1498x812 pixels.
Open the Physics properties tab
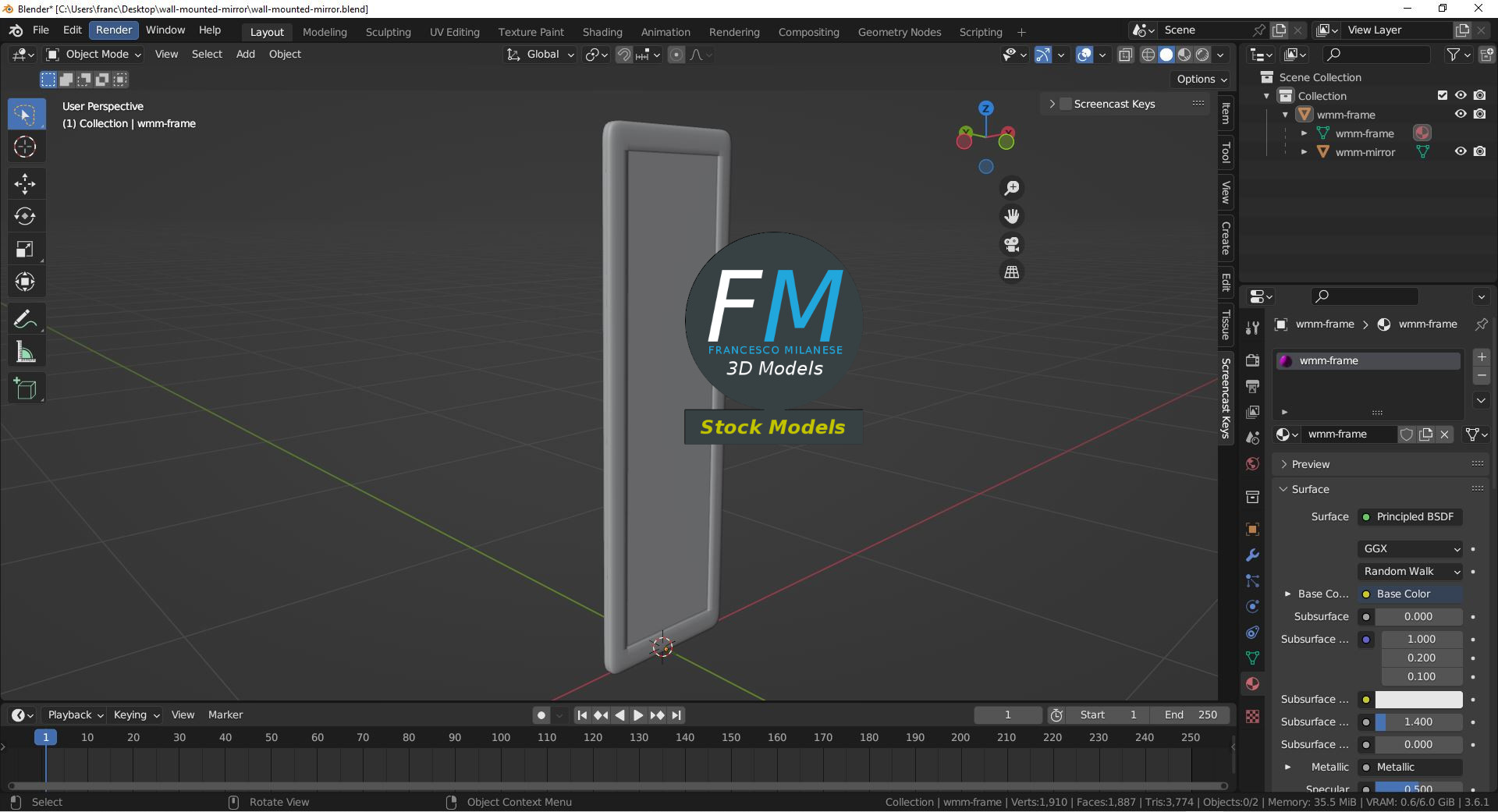[x=1252, y=607]
